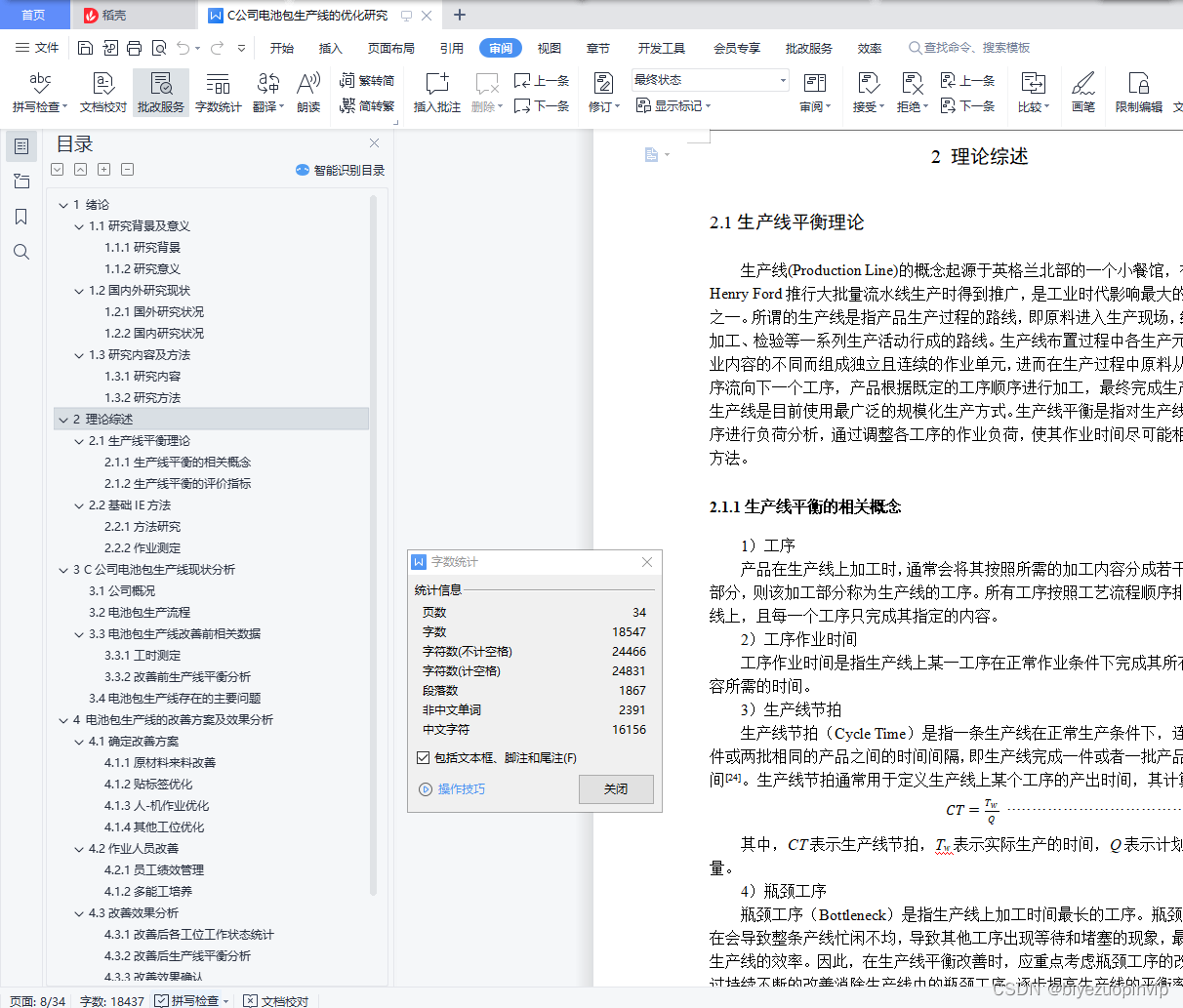The image size is (1183, 1008).
Task: Toggle include text boxes and footnotes checkbox
Action: tap(423, 757)
